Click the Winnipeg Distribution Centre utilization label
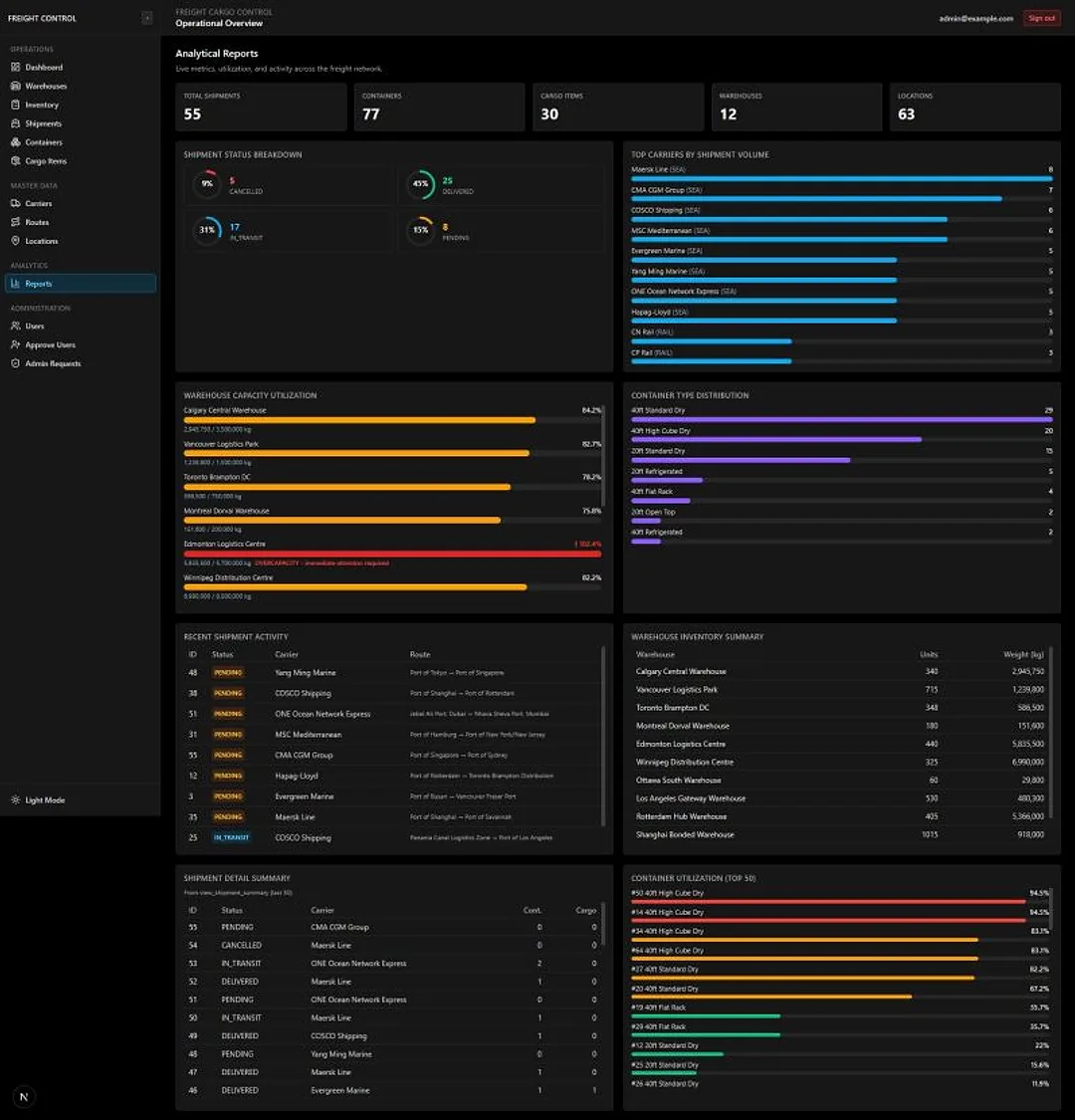This screenshot has height=1120, width=1075. [x=228, y=577]
